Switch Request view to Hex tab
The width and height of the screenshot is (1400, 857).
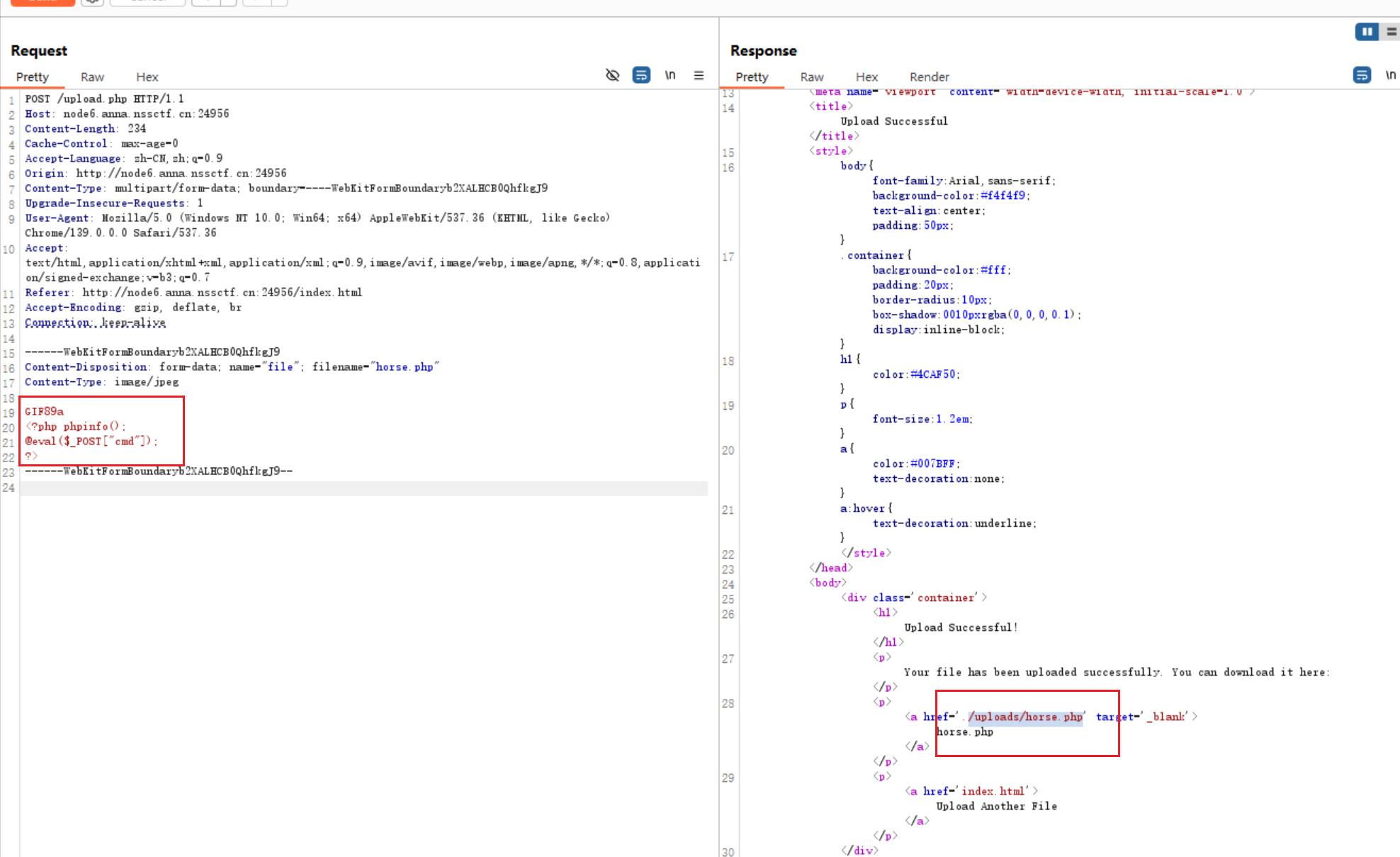tap(147, 77)
